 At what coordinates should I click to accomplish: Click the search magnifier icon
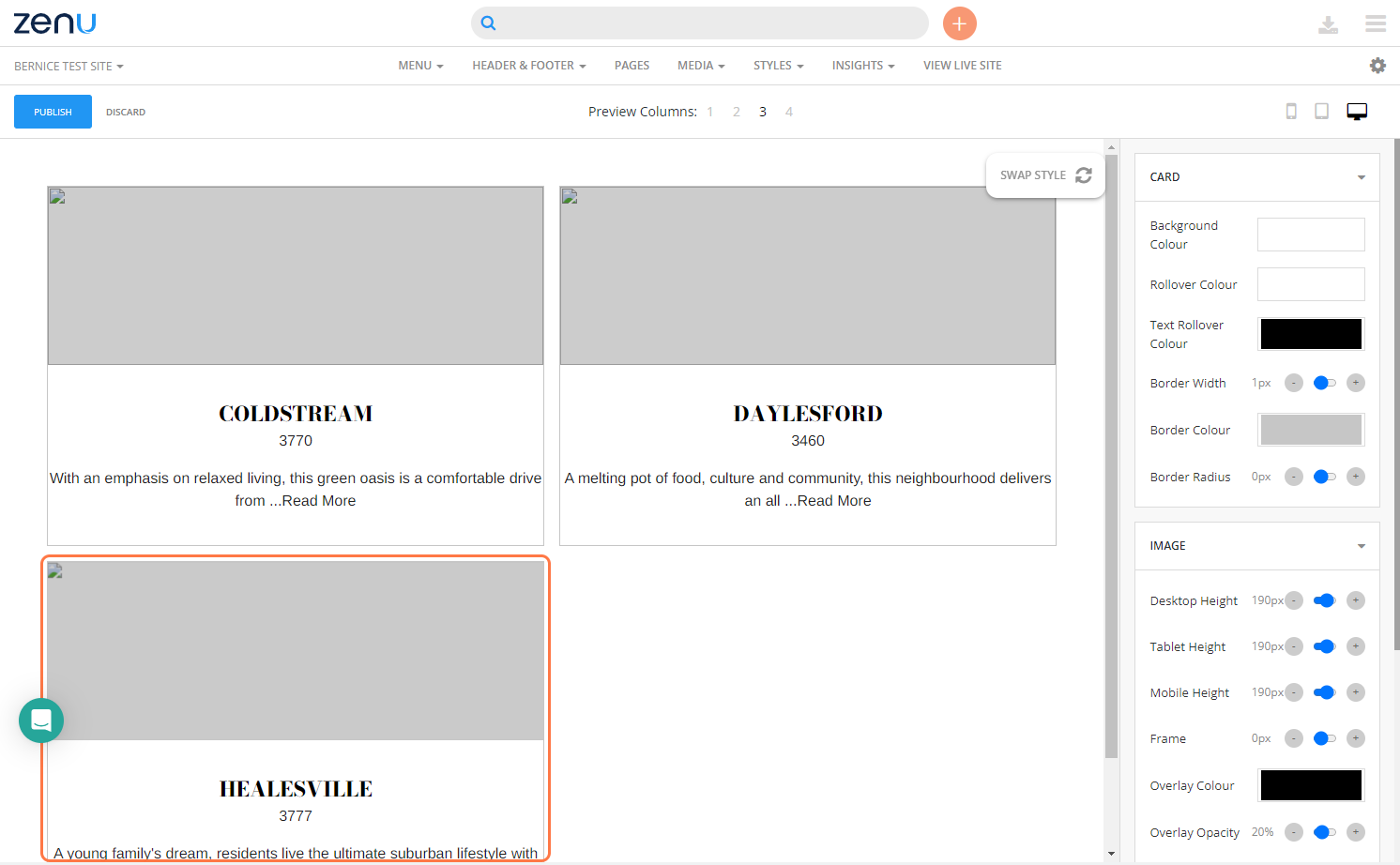pyautogui.click(x=489, y=23)
